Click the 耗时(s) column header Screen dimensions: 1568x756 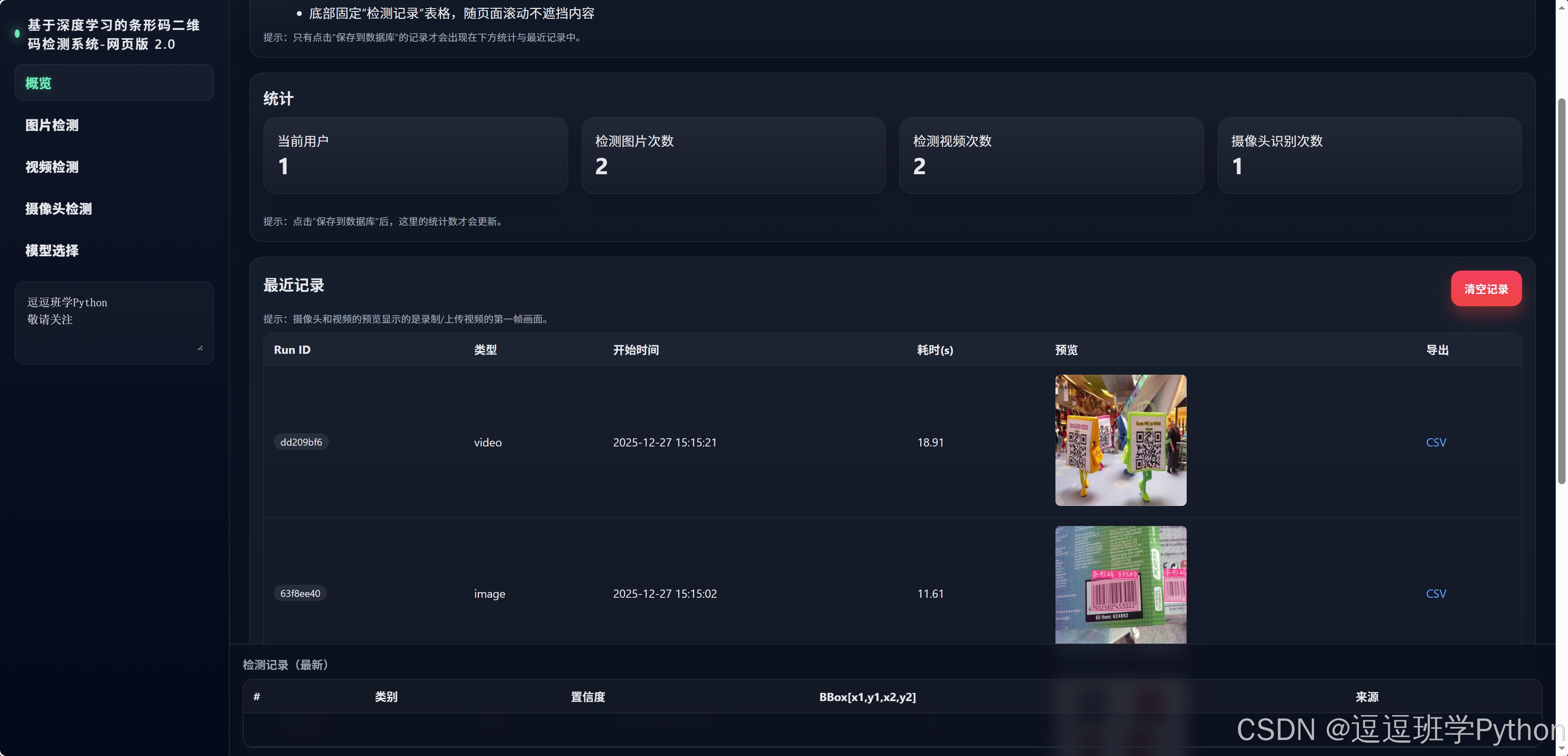click(935, 350)
